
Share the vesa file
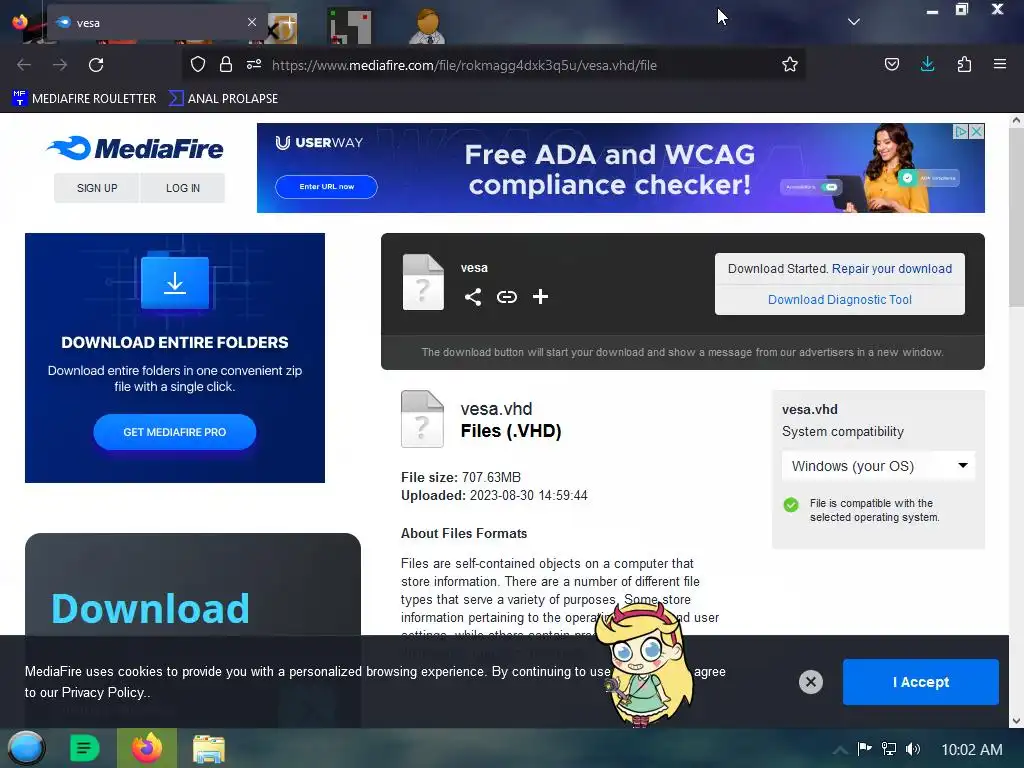coord(473,297)
